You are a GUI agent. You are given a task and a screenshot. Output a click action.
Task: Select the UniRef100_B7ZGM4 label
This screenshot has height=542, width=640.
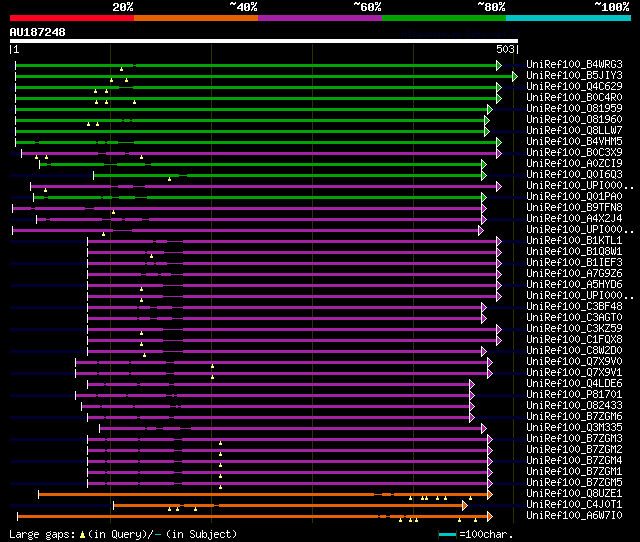(x=574, y=461)
